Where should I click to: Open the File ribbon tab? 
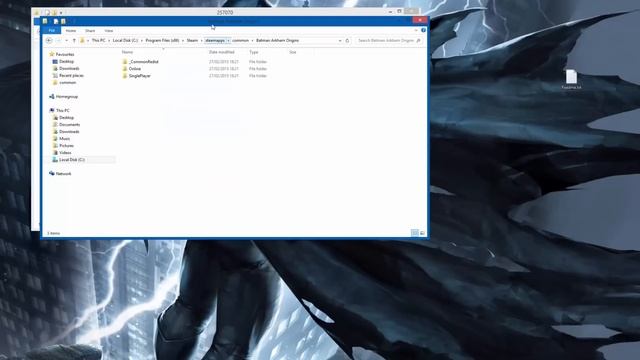pyautogui.click(x=51, y=31)
